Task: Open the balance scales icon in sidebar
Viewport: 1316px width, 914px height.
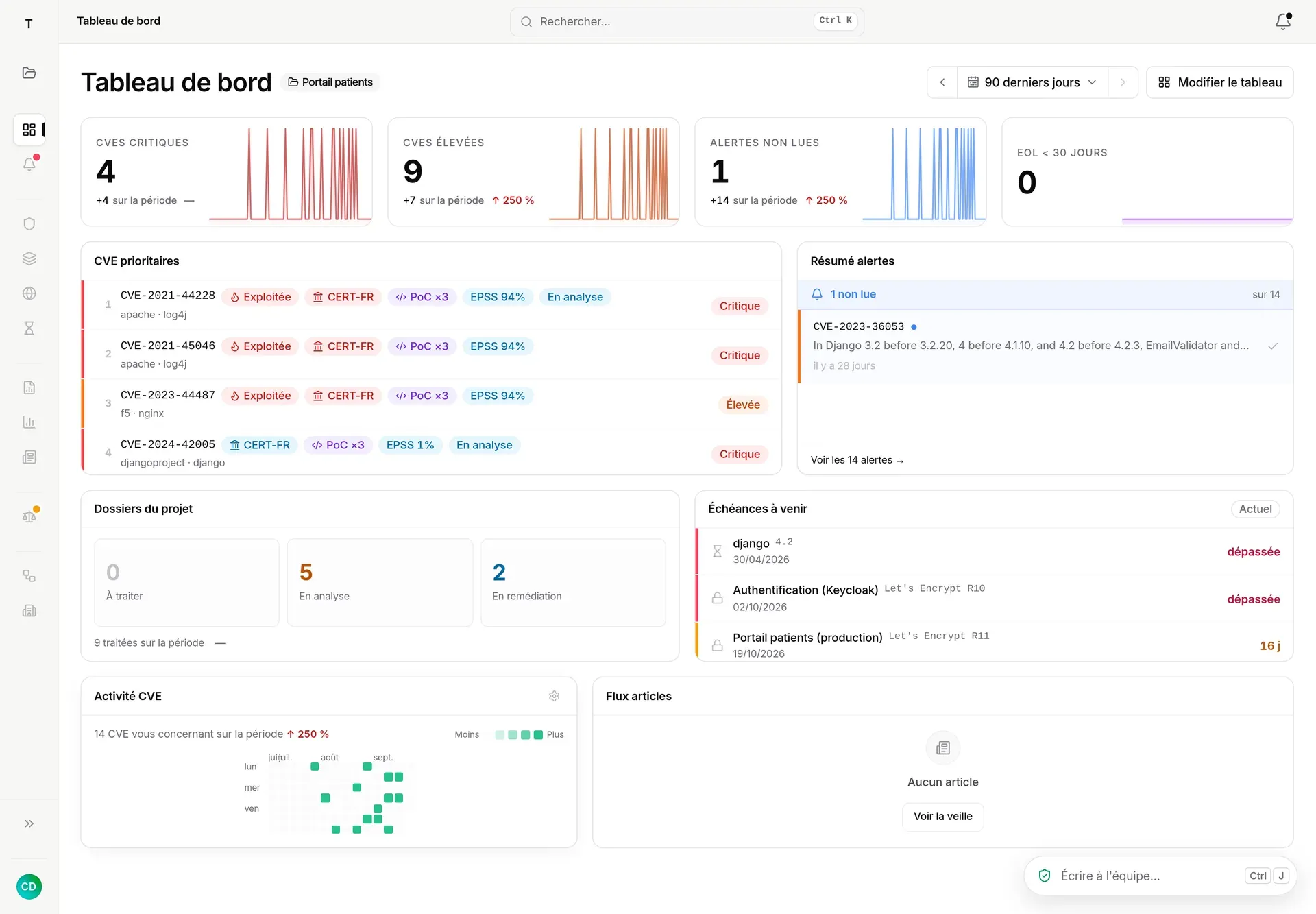Action: coord(29,516)
